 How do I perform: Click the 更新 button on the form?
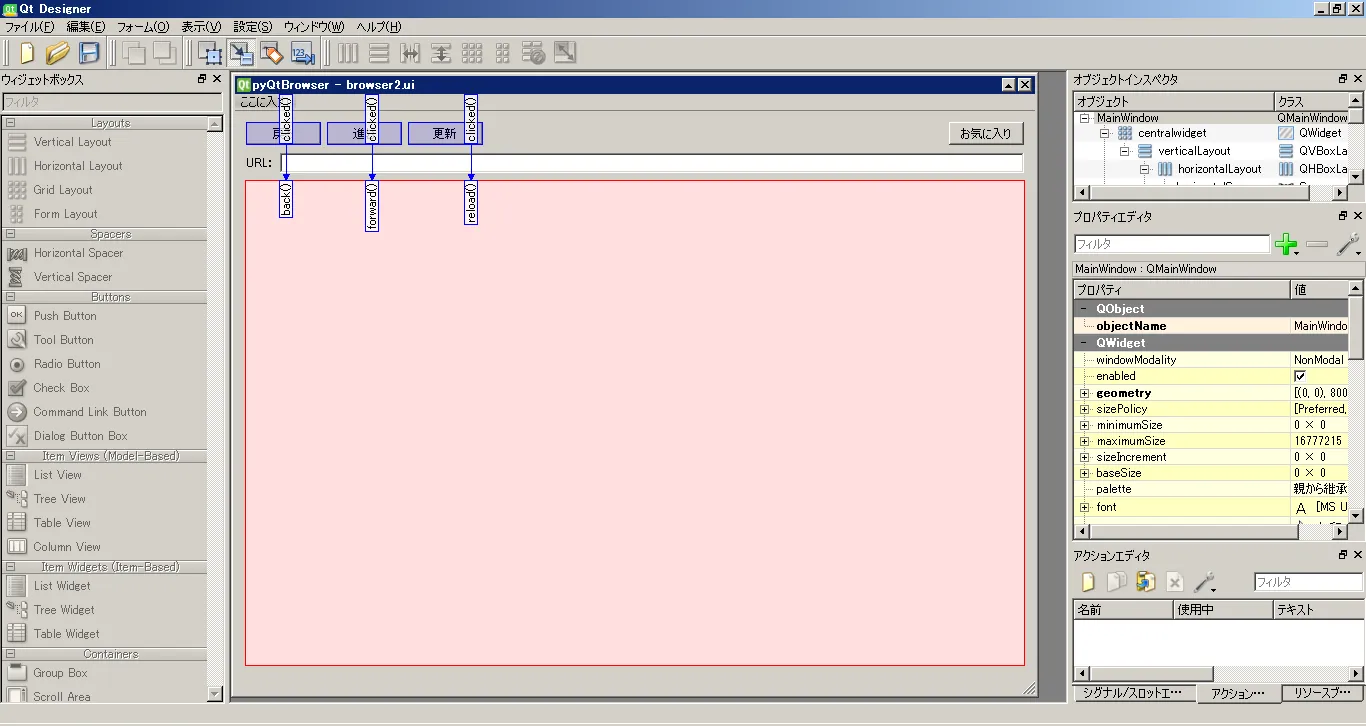click(444, 133)
